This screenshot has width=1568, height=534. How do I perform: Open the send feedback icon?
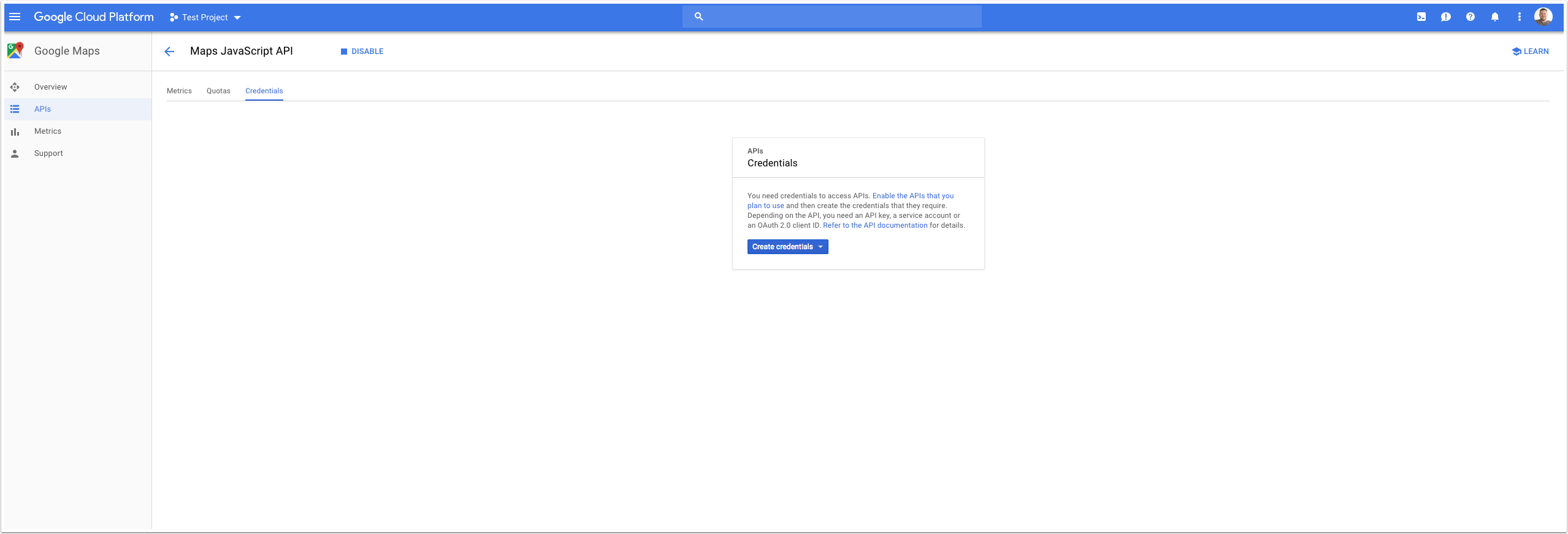(x=1446, y=17)
